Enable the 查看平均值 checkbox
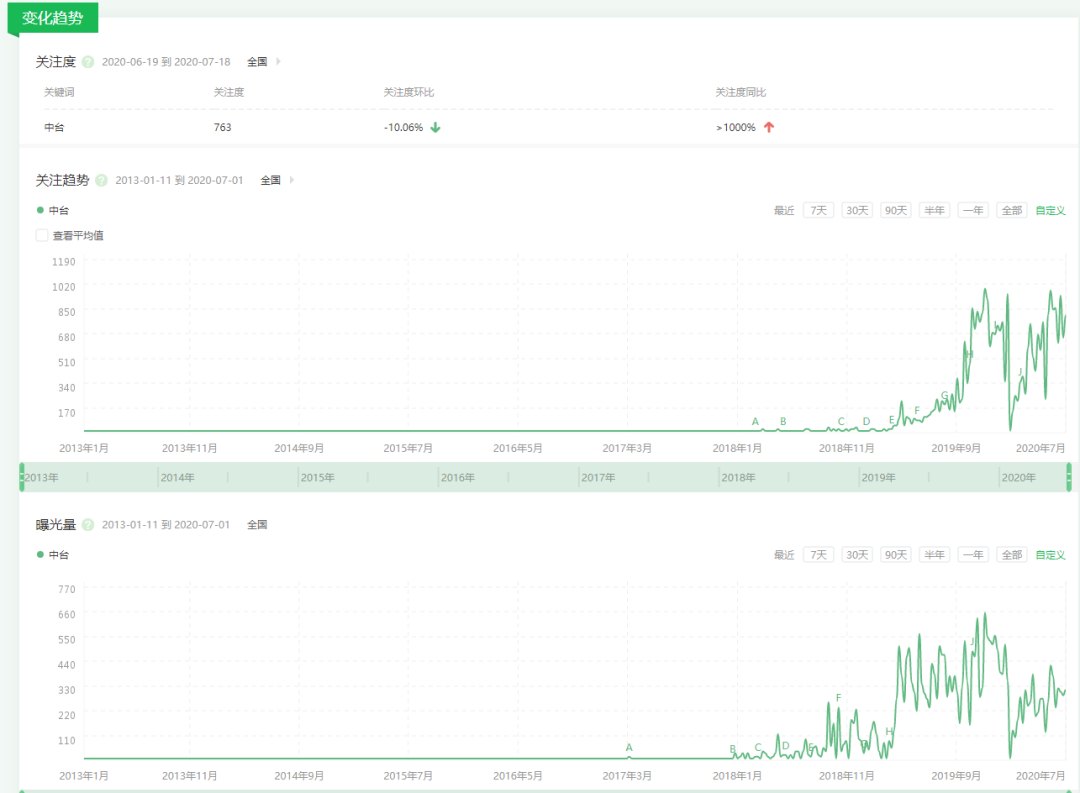Viewport: 1080px width, 793px height. 42,236
